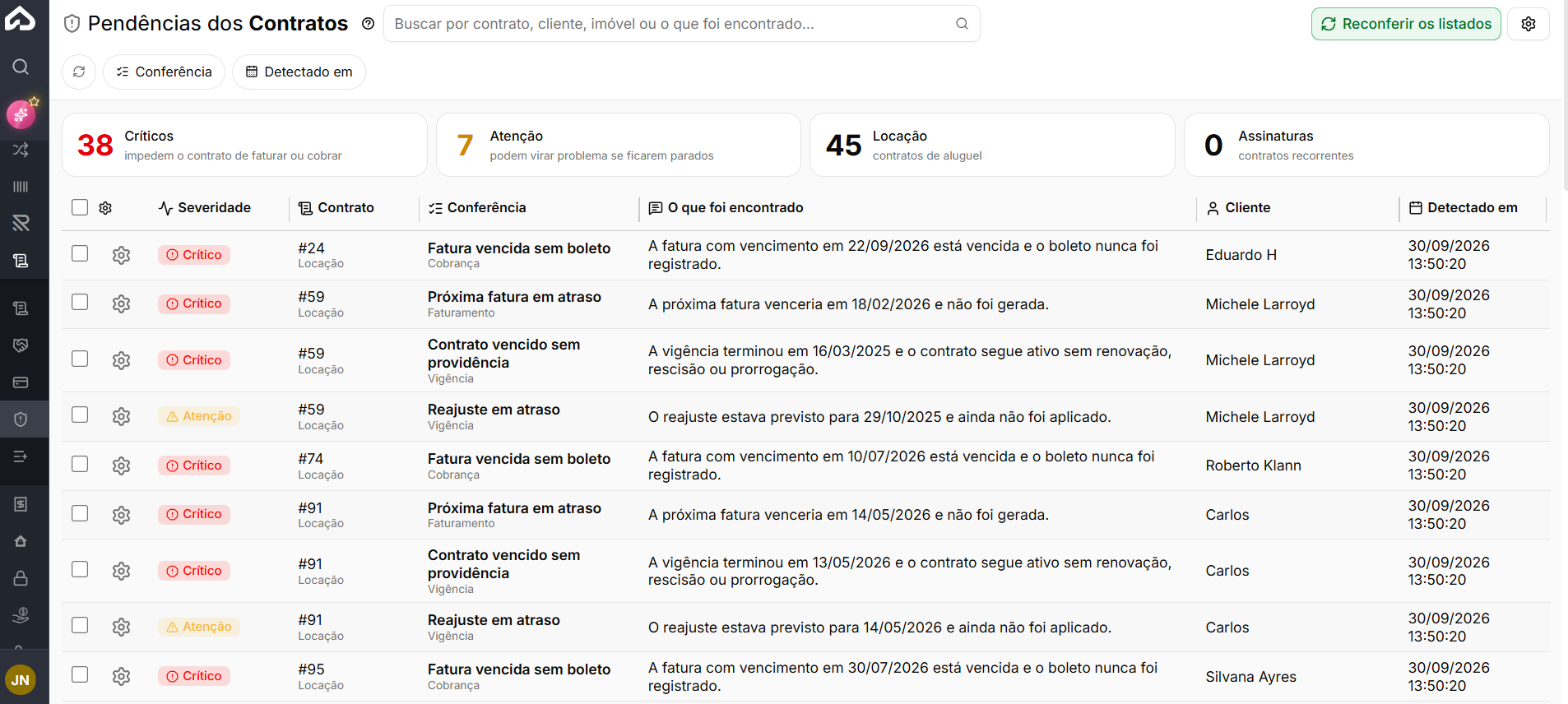1568x704 pixels.
Task: Open the credit card icon in the sidebar
Action: coord(21,382)
